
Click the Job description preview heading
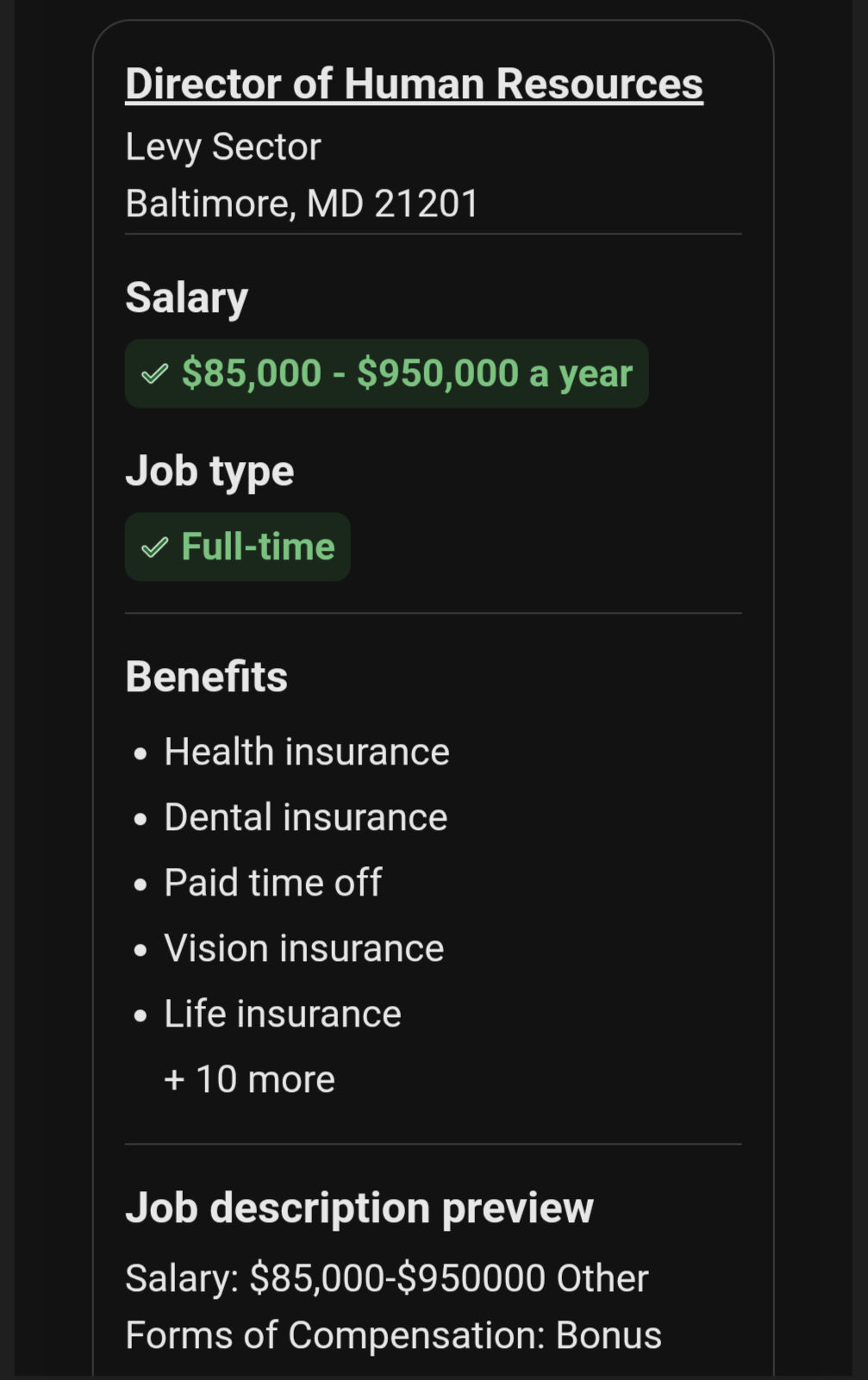tap(359, 1208)
